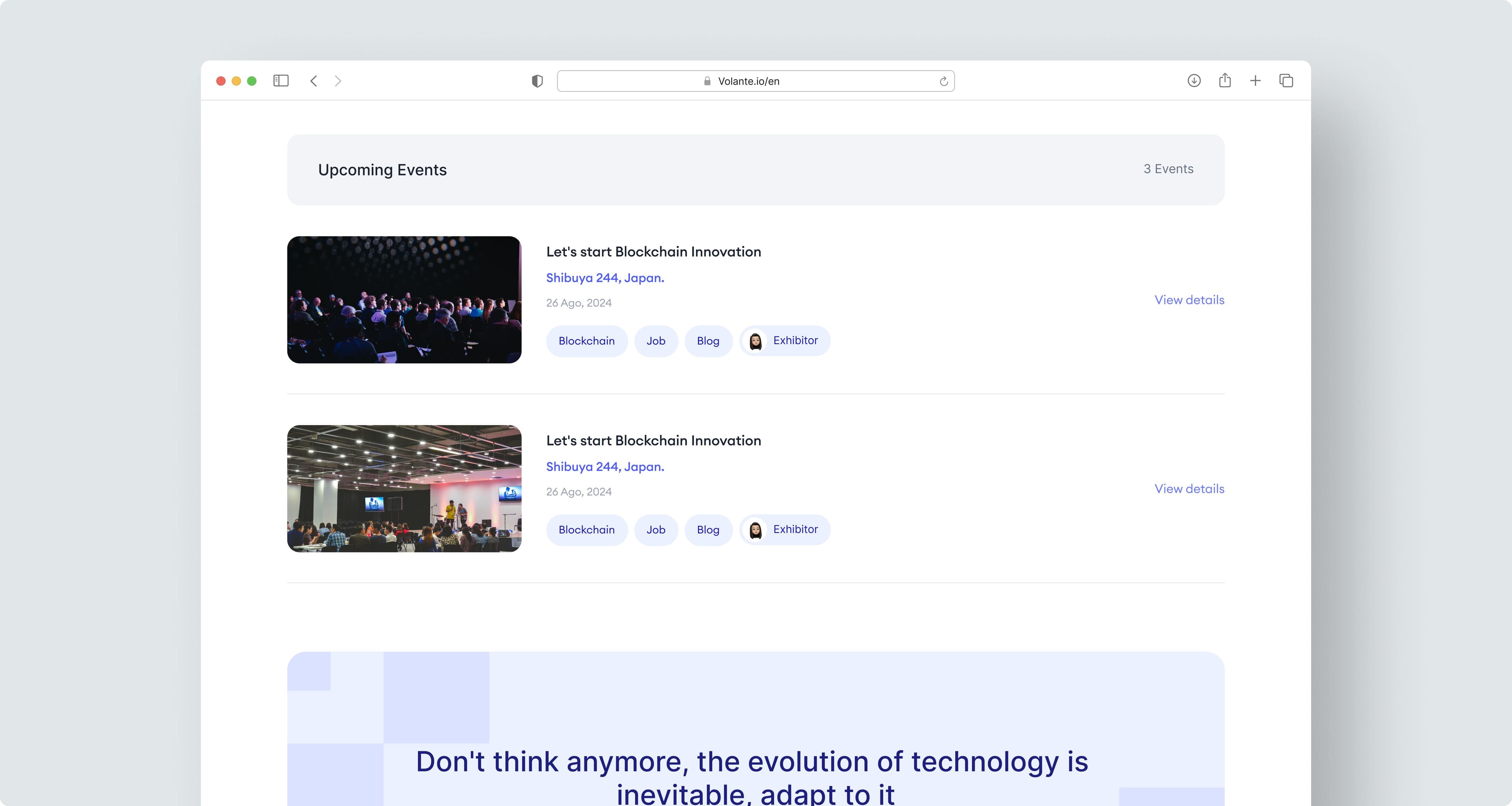Open View details for first event
Image resolution: width=1512 pixels, height=806 pixels.
click(x=1189, y=300)
